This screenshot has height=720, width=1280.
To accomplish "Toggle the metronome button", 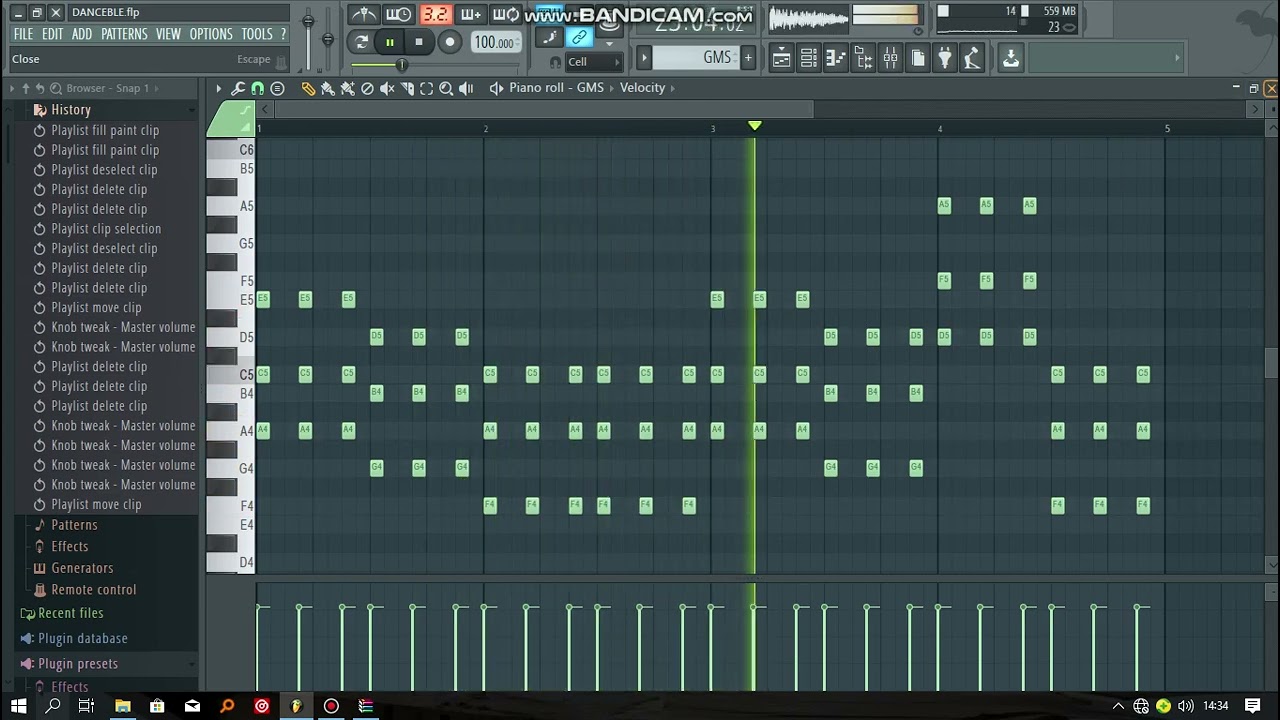I will (x=364, y=14).
